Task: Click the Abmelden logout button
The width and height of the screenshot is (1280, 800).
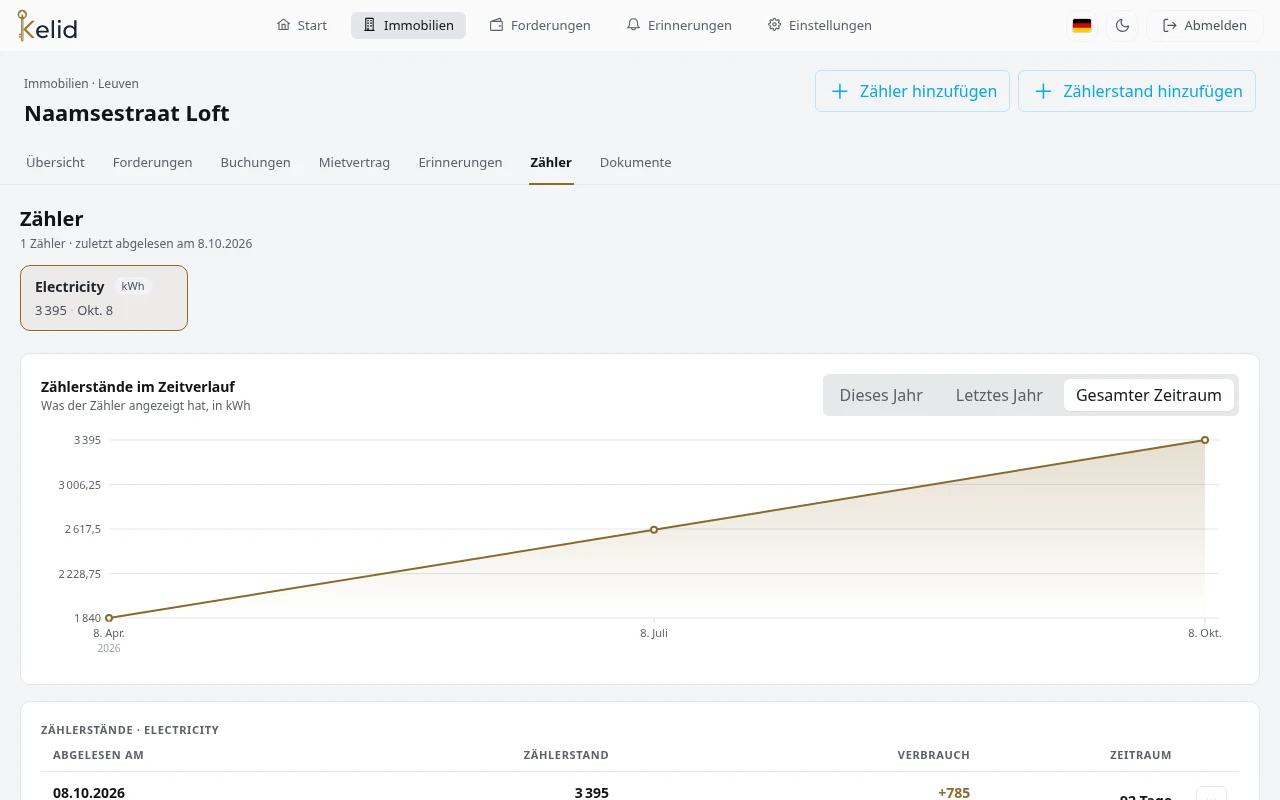Action: [x=1205, y=26]
